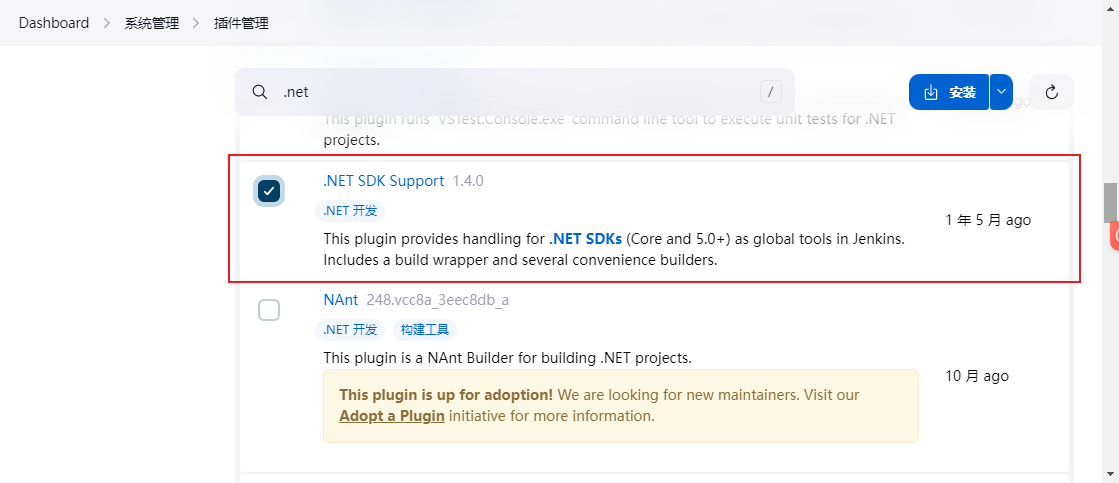Click the refresh icon button
Image resolution: width=1119 pixels, height=483 pixels.
1051,92
